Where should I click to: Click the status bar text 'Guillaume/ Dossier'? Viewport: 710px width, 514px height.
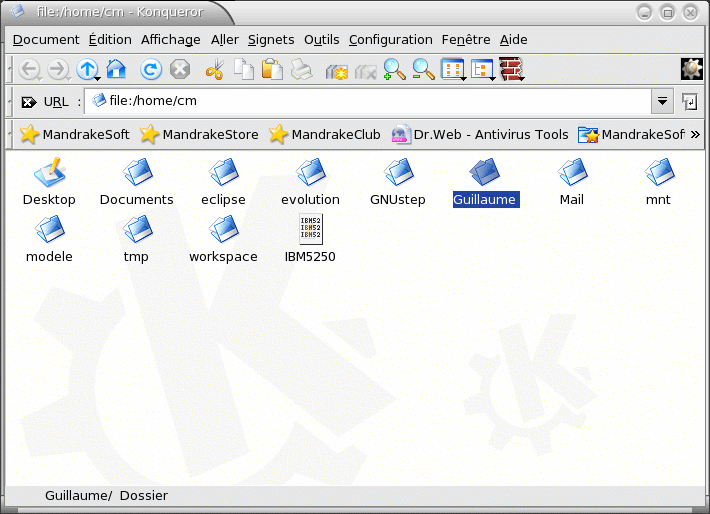106,495
